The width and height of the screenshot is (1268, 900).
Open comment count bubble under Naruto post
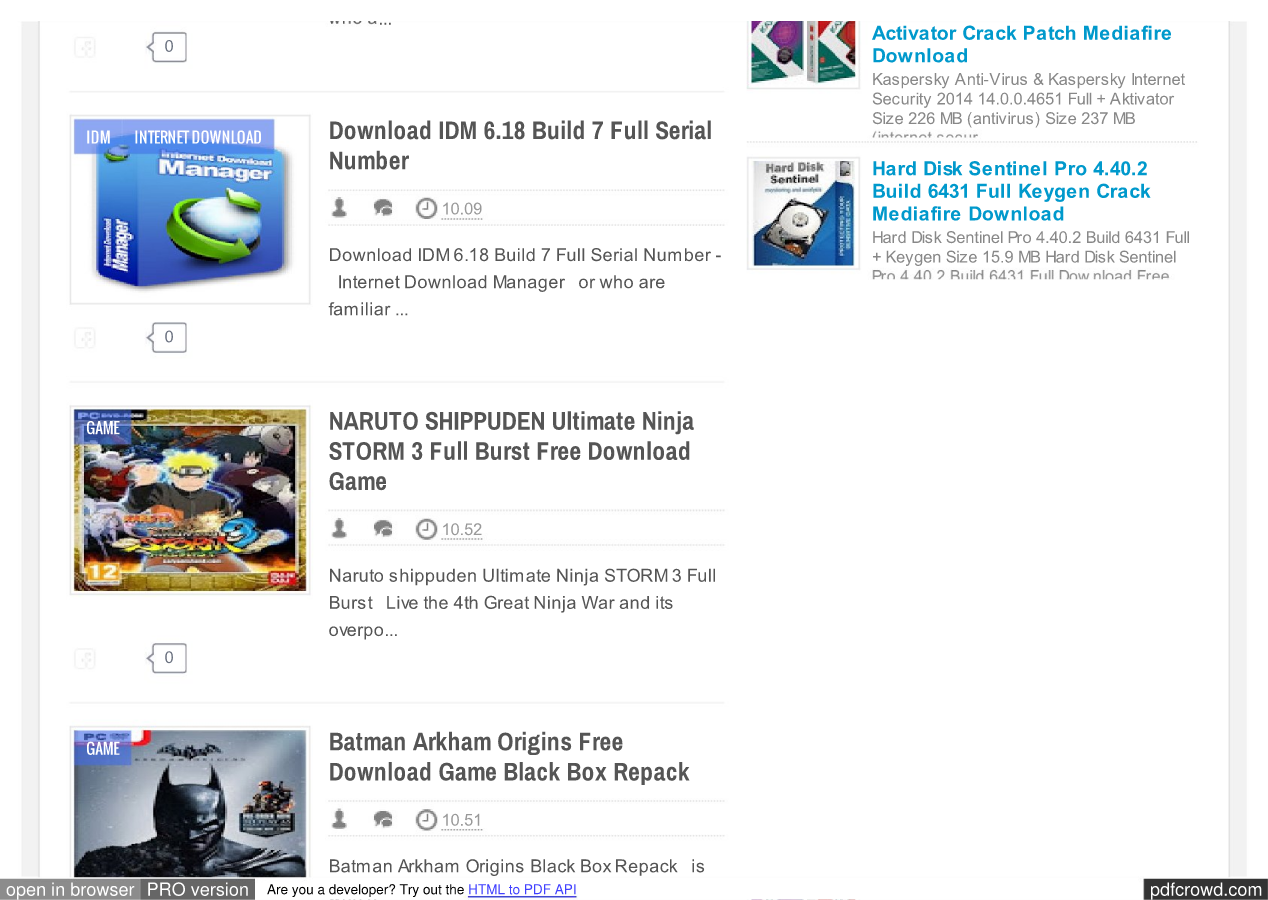click(168, 657)
